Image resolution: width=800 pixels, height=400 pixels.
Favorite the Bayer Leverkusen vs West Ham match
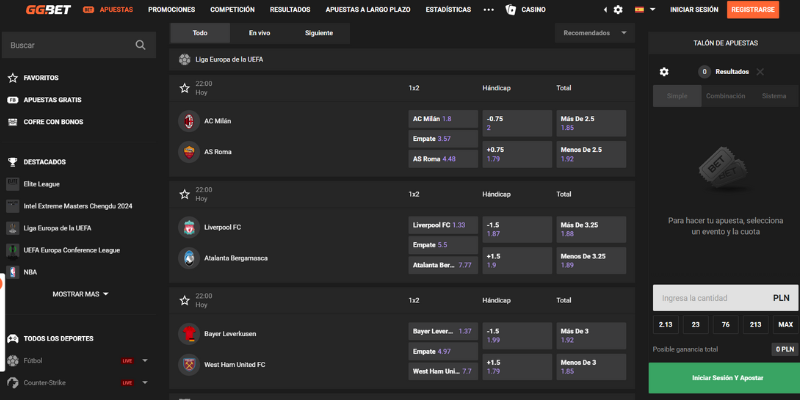tap(185, 301)
